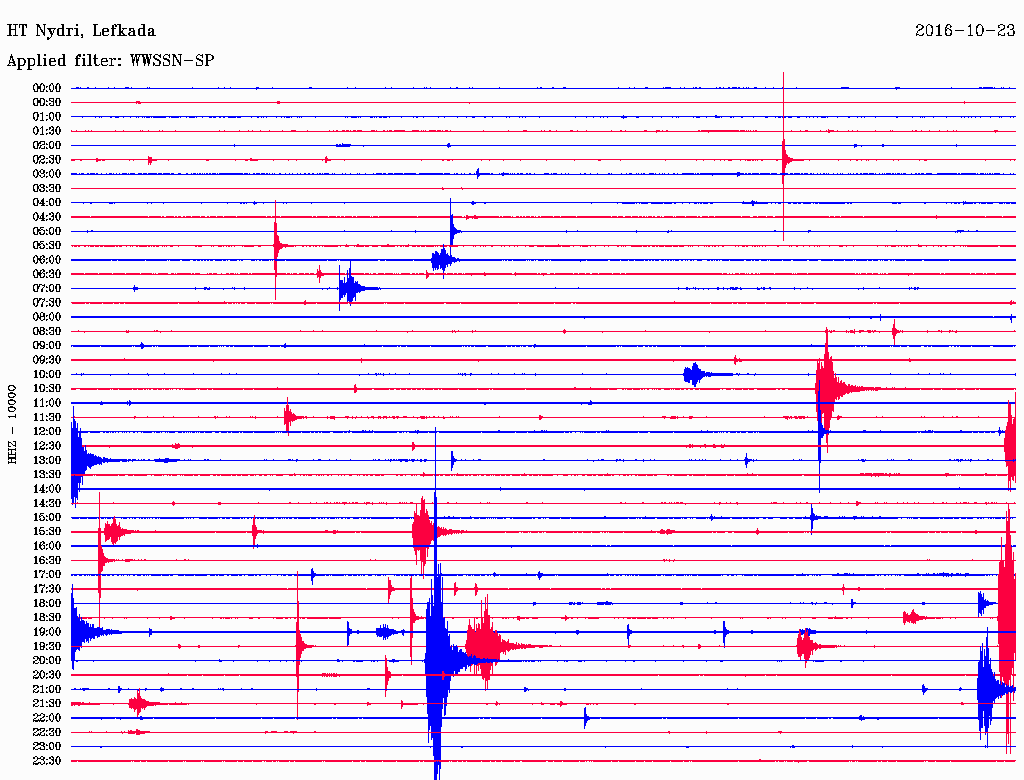
Task: Click the 02:30 time label
Action: click(x=47, y=160)
